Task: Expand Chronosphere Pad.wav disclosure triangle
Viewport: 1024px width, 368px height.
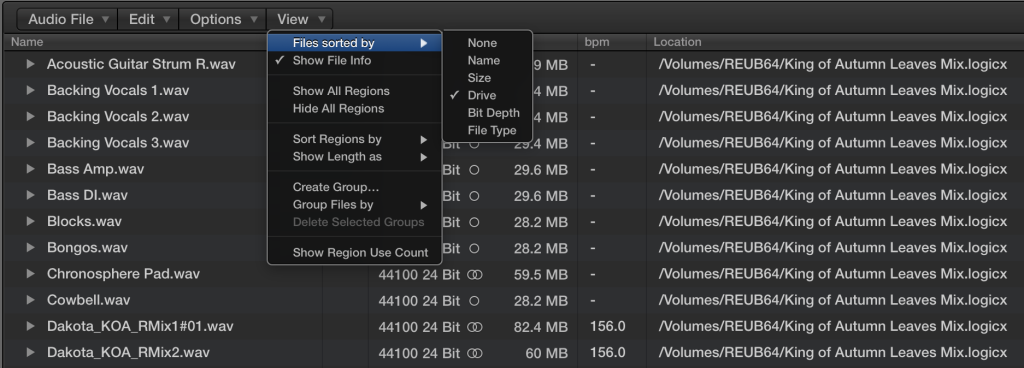Action: 30,273
